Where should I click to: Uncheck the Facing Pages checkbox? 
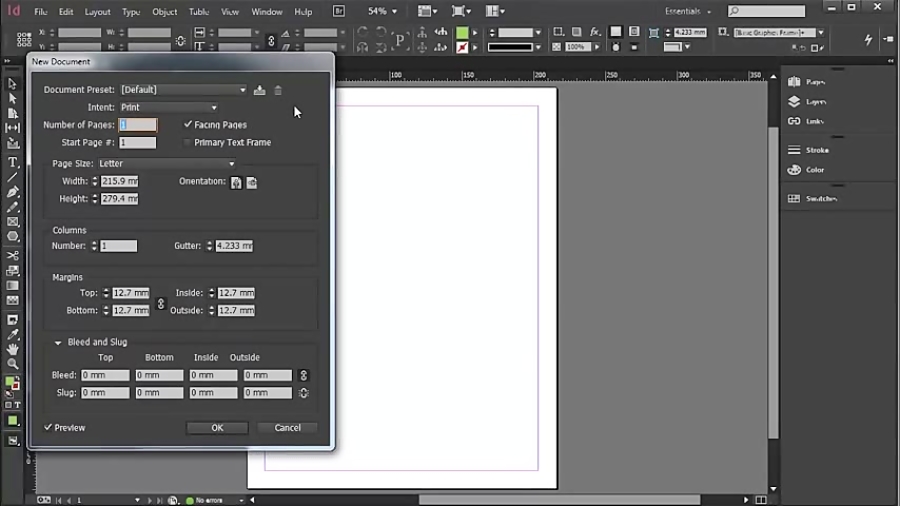pyautogui.click(x=188, y=124)
